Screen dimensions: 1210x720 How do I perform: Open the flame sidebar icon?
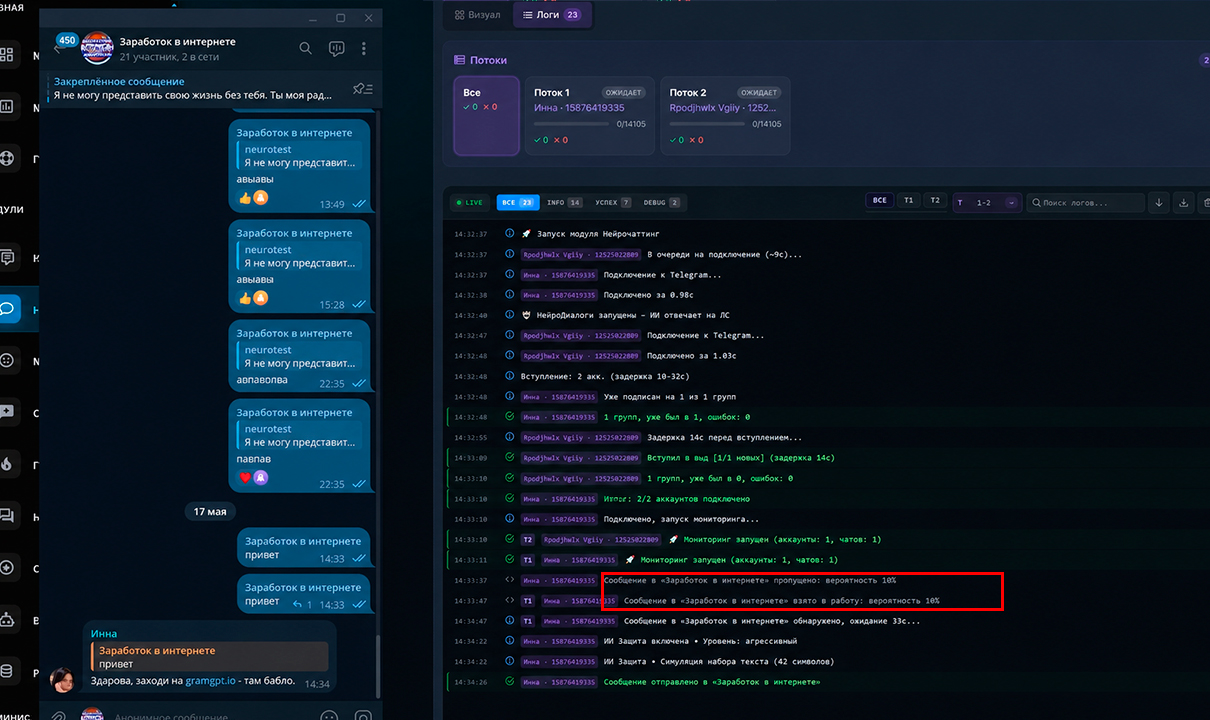pyautogui.click(x=7, y=464)
